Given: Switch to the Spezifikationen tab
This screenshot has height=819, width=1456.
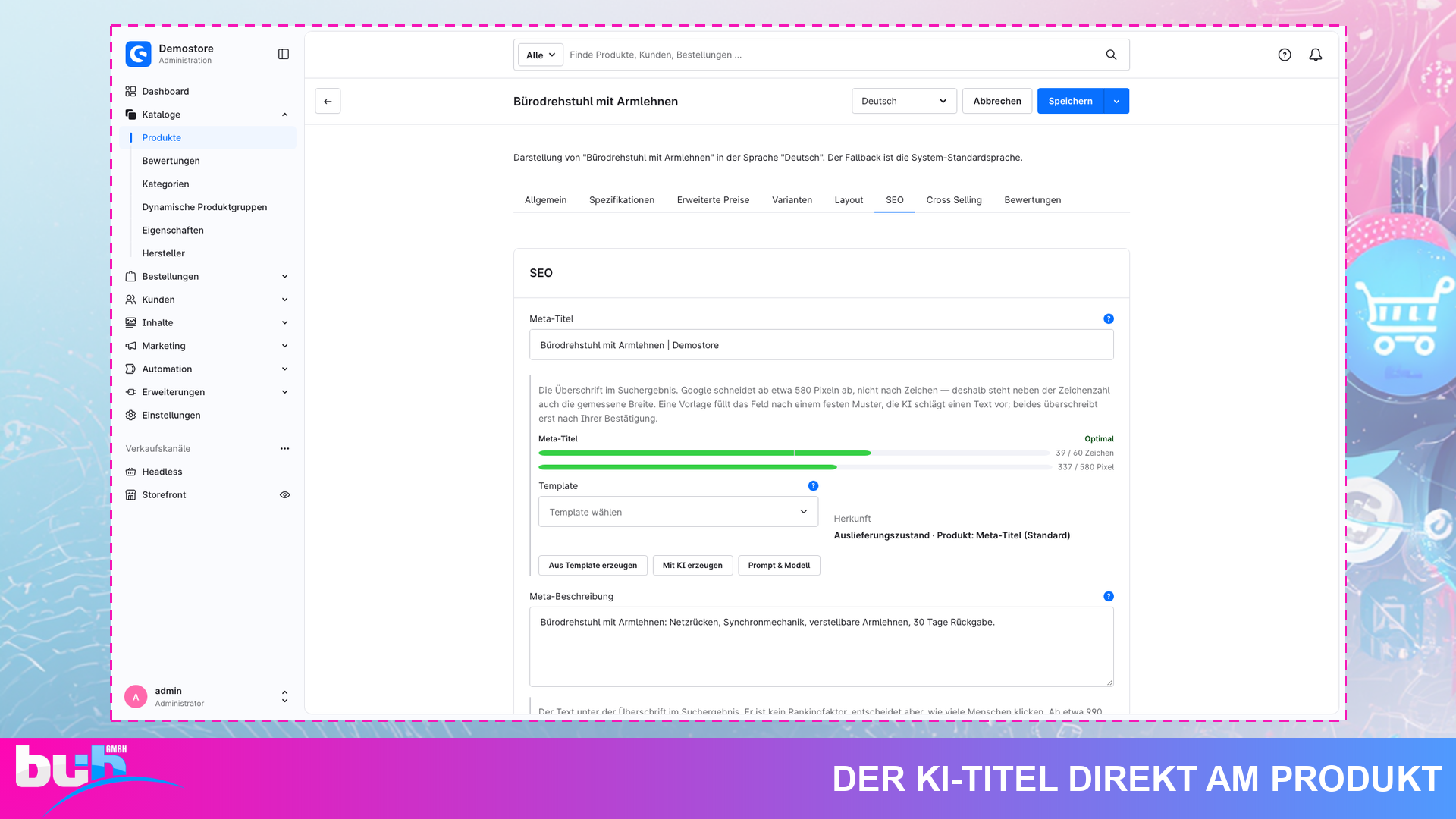Looking at the screenshot, I should pyautogui.click(x=621, y=200).
